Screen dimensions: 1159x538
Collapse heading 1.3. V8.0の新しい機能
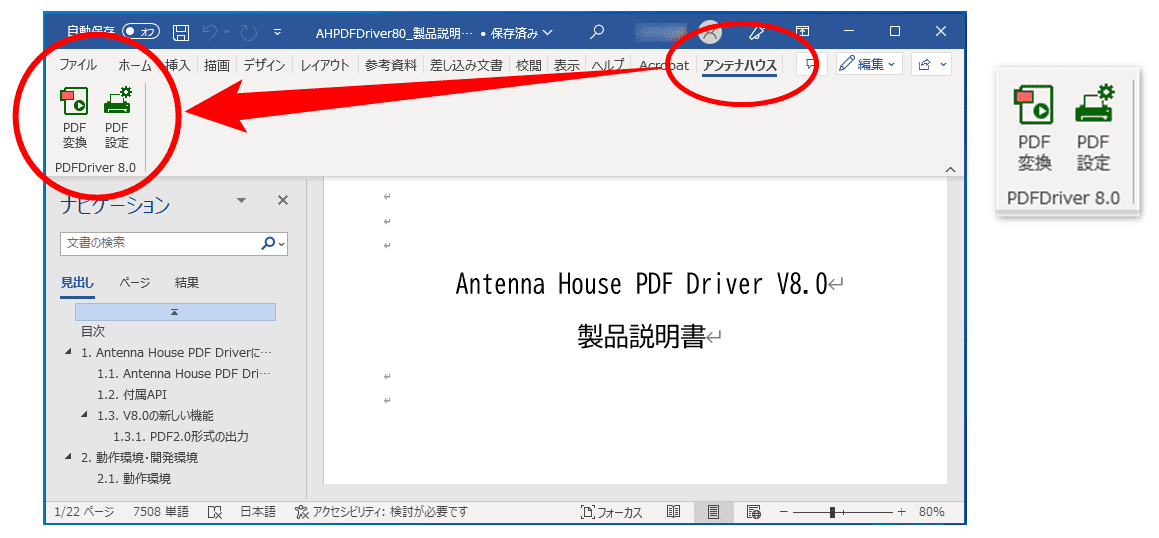coord(85,415)
